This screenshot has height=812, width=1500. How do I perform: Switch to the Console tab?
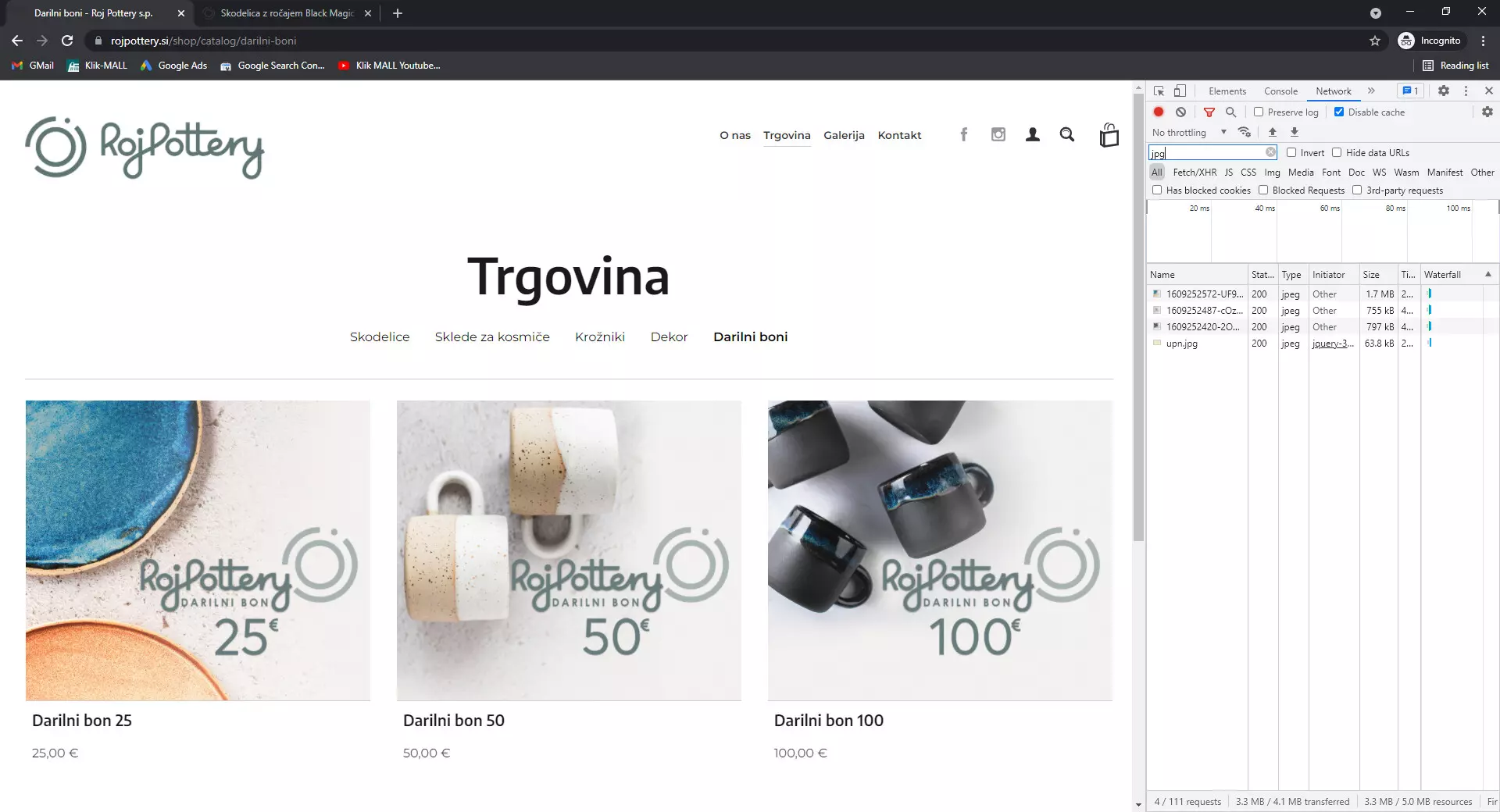(1280, 91)
